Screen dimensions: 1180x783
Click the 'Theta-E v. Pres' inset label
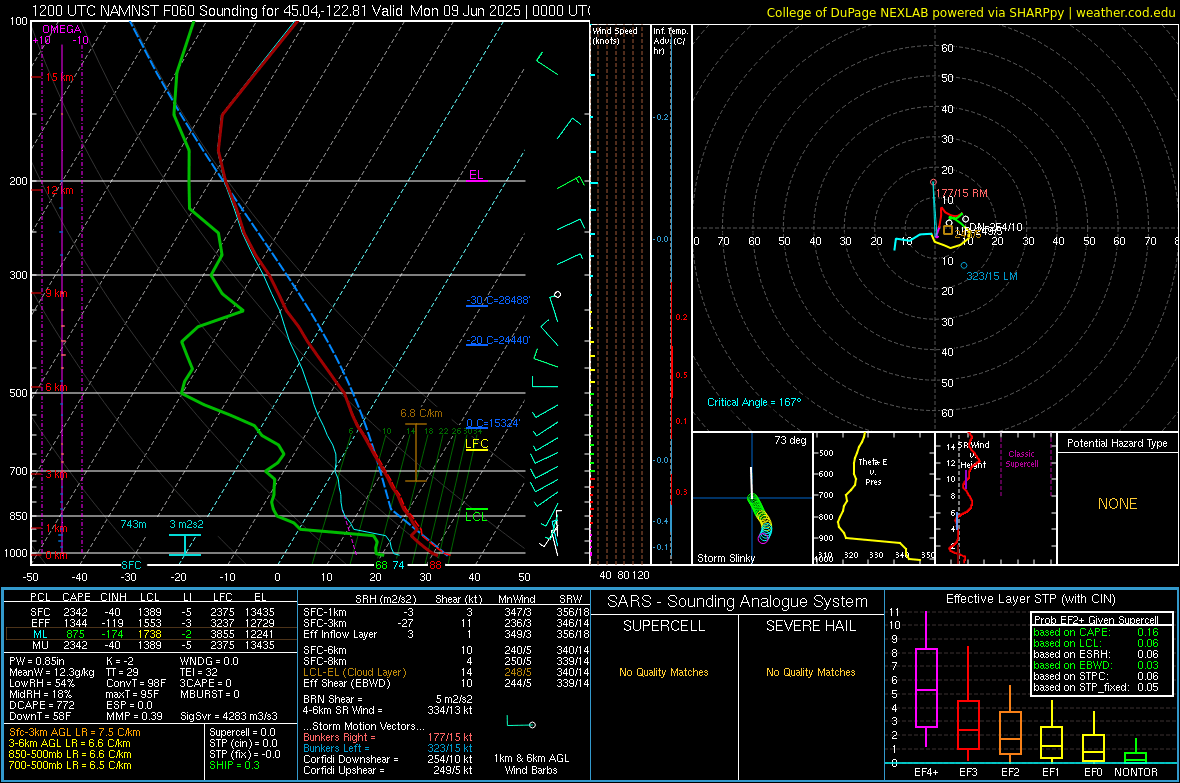coord(873,472)
